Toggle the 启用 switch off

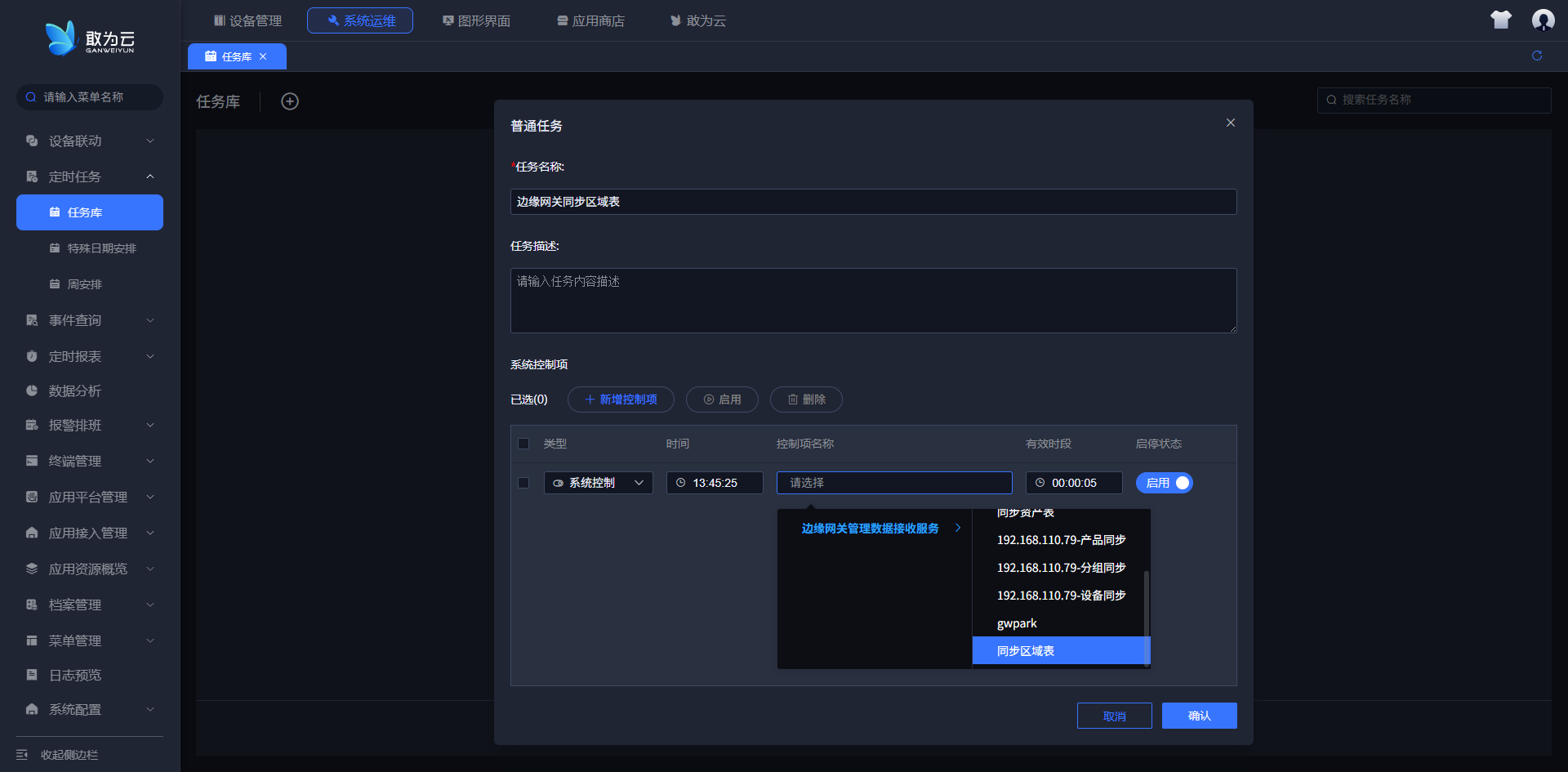(x=1165, y=483)
